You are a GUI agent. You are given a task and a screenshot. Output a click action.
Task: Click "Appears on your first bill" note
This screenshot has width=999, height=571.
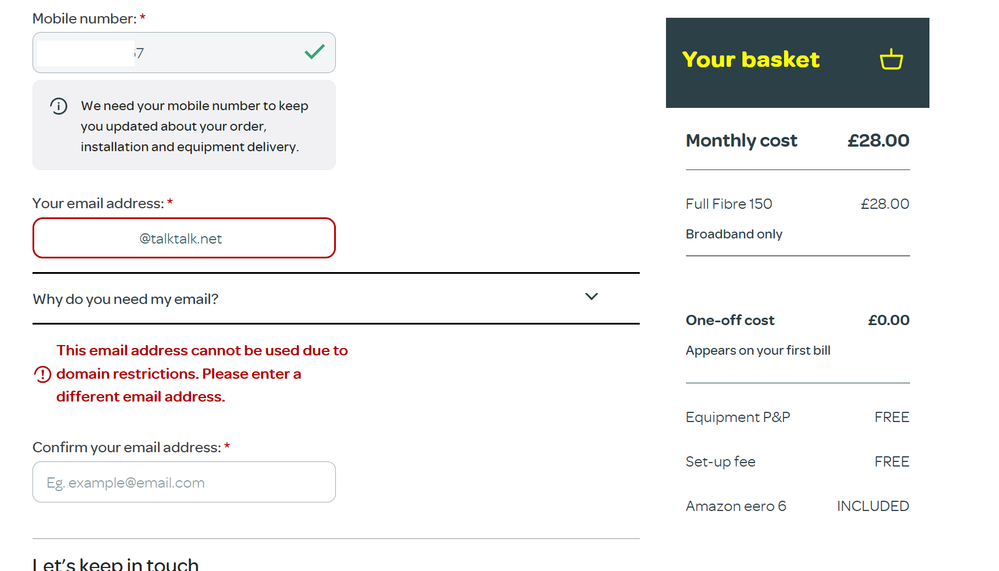coord(758,351)
